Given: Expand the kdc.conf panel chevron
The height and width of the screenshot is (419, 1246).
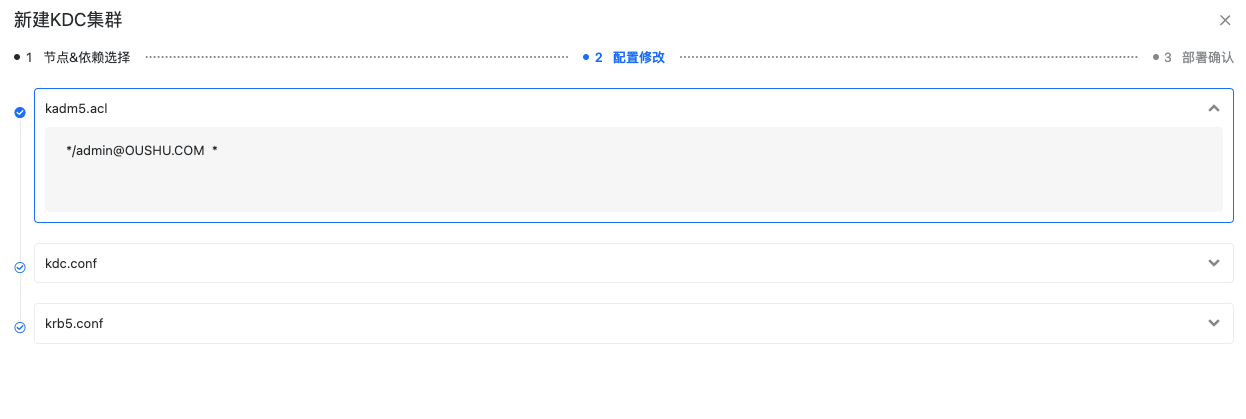Looking at the screenshot, I should coord(1214,263).
